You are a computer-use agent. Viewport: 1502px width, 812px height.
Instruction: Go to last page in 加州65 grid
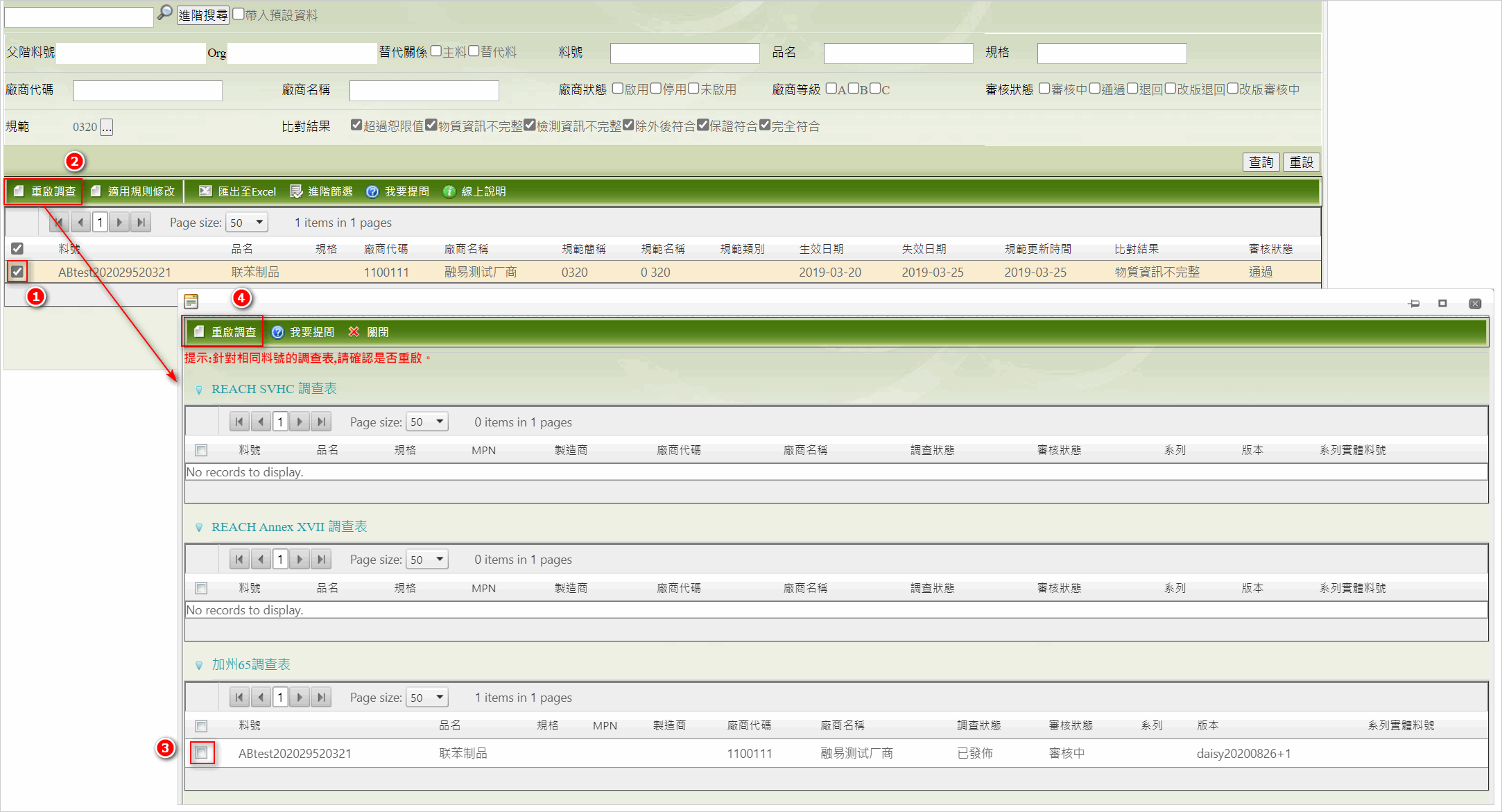tap(321, 697)
